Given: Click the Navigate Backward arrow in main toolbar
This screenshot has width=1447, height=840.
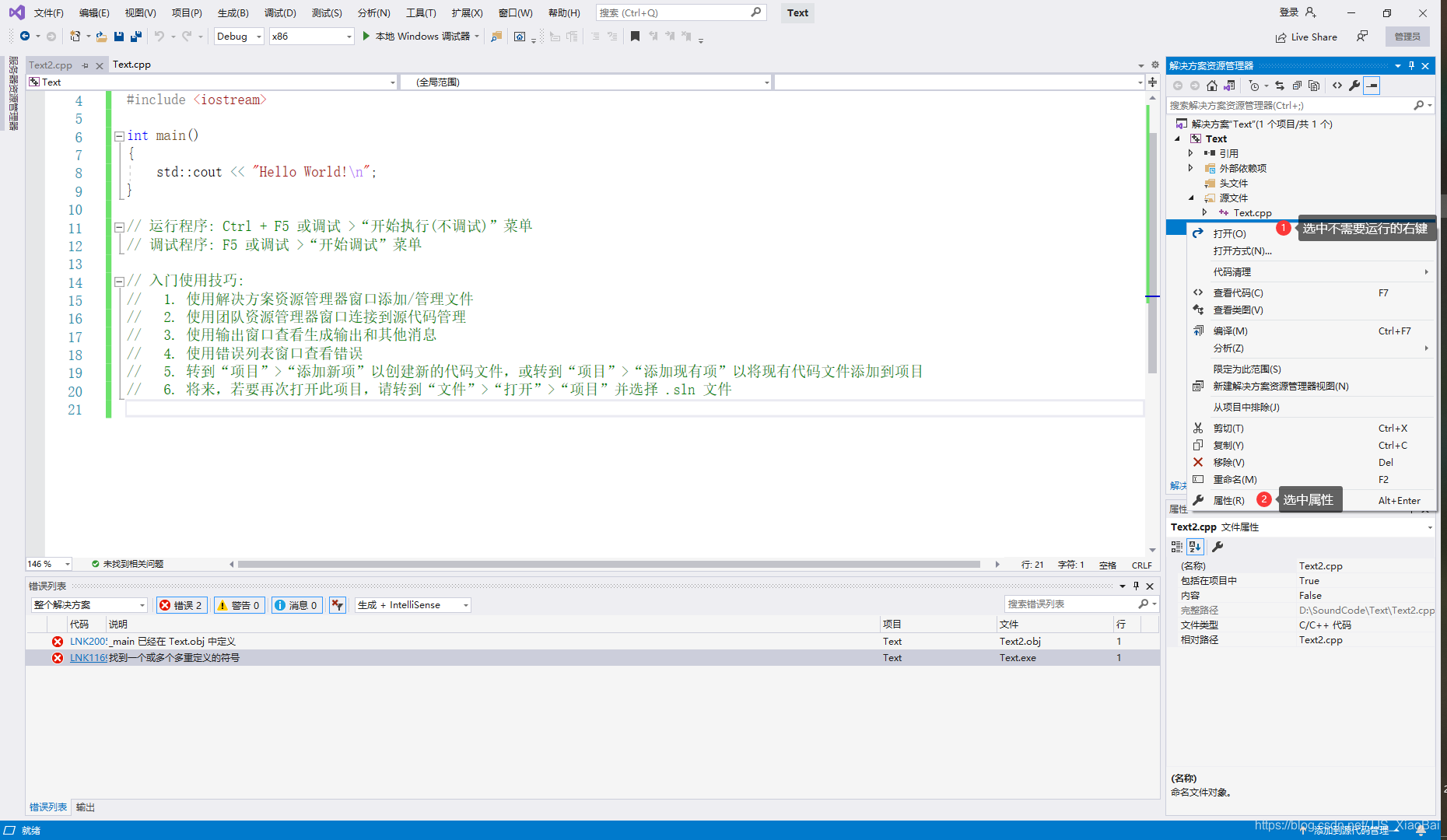Looking at the screenshot, I should [x=25, y=37].
